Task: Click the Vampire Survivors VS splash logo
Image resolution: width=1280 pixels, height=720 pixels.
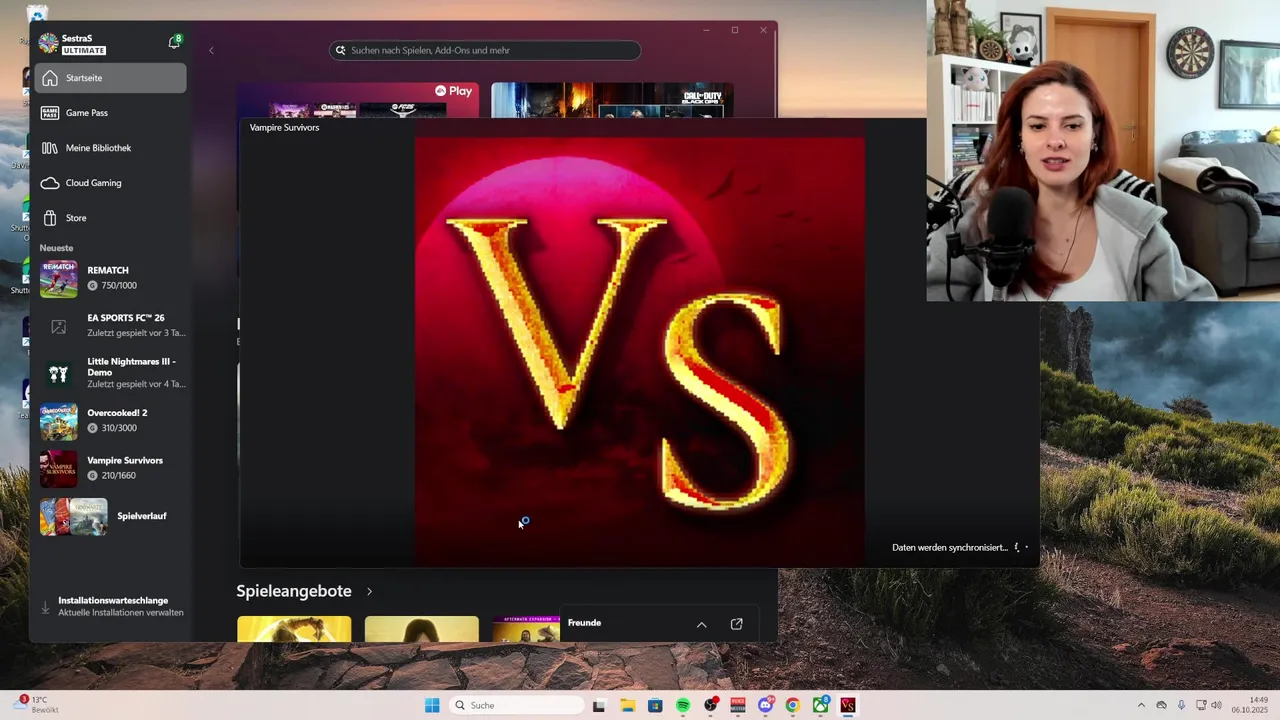Action: [x=640, y=352]
